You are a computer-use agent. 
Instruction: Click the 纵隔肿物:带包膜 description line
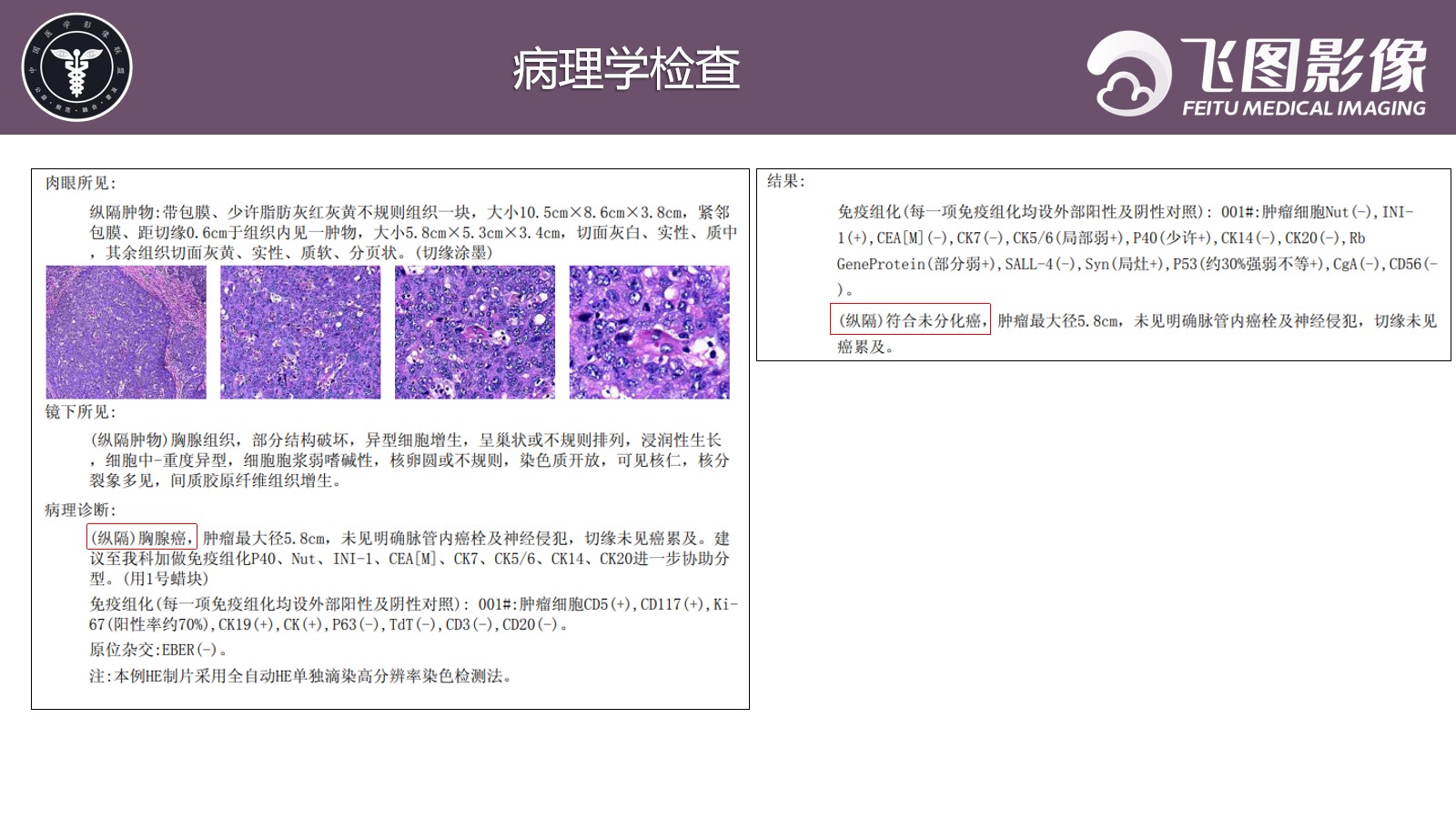pos(409,212)
